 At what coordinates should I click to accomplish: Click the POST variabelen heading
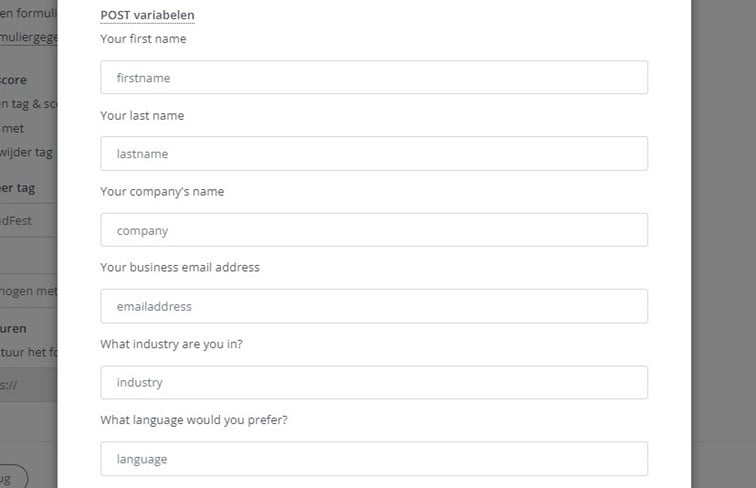tap(148, 16)
